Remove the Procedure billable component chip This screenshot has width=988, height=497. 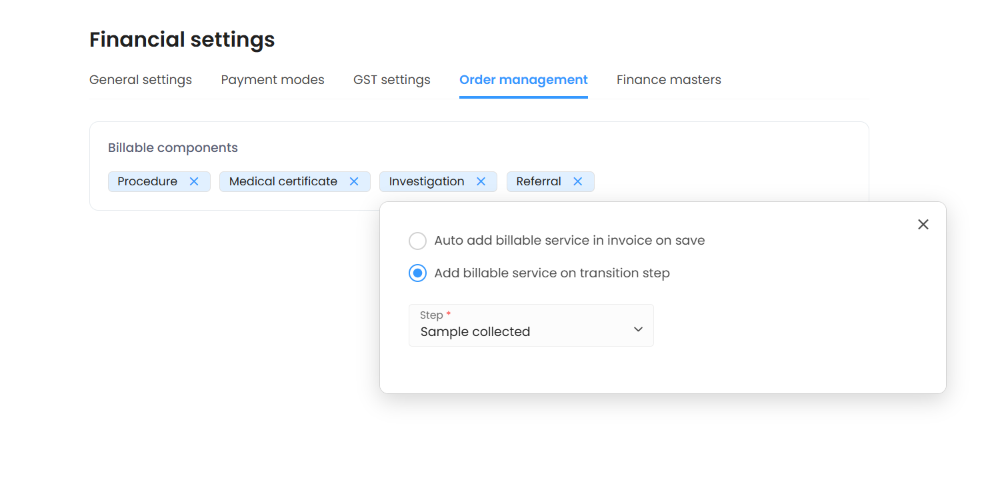click(x=194, y=182)
